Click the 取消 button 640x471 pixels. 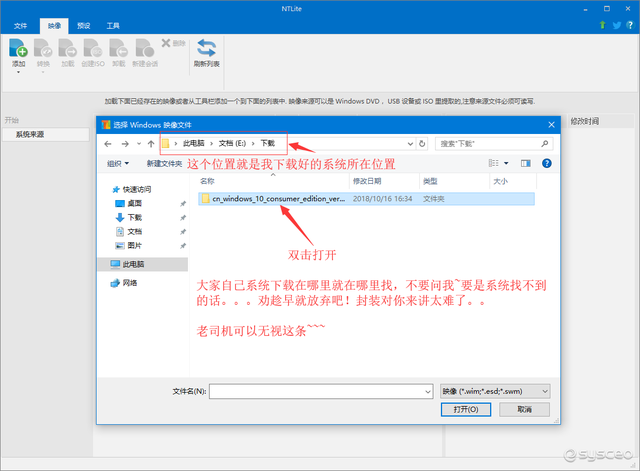[x=524, y=409]
